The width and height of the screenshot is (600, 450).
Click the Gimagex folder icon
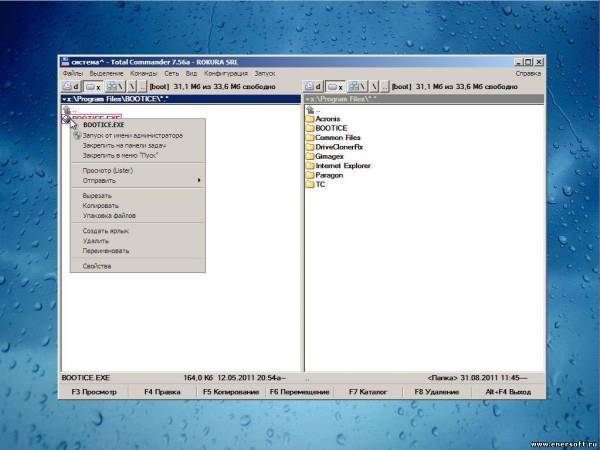310,156
